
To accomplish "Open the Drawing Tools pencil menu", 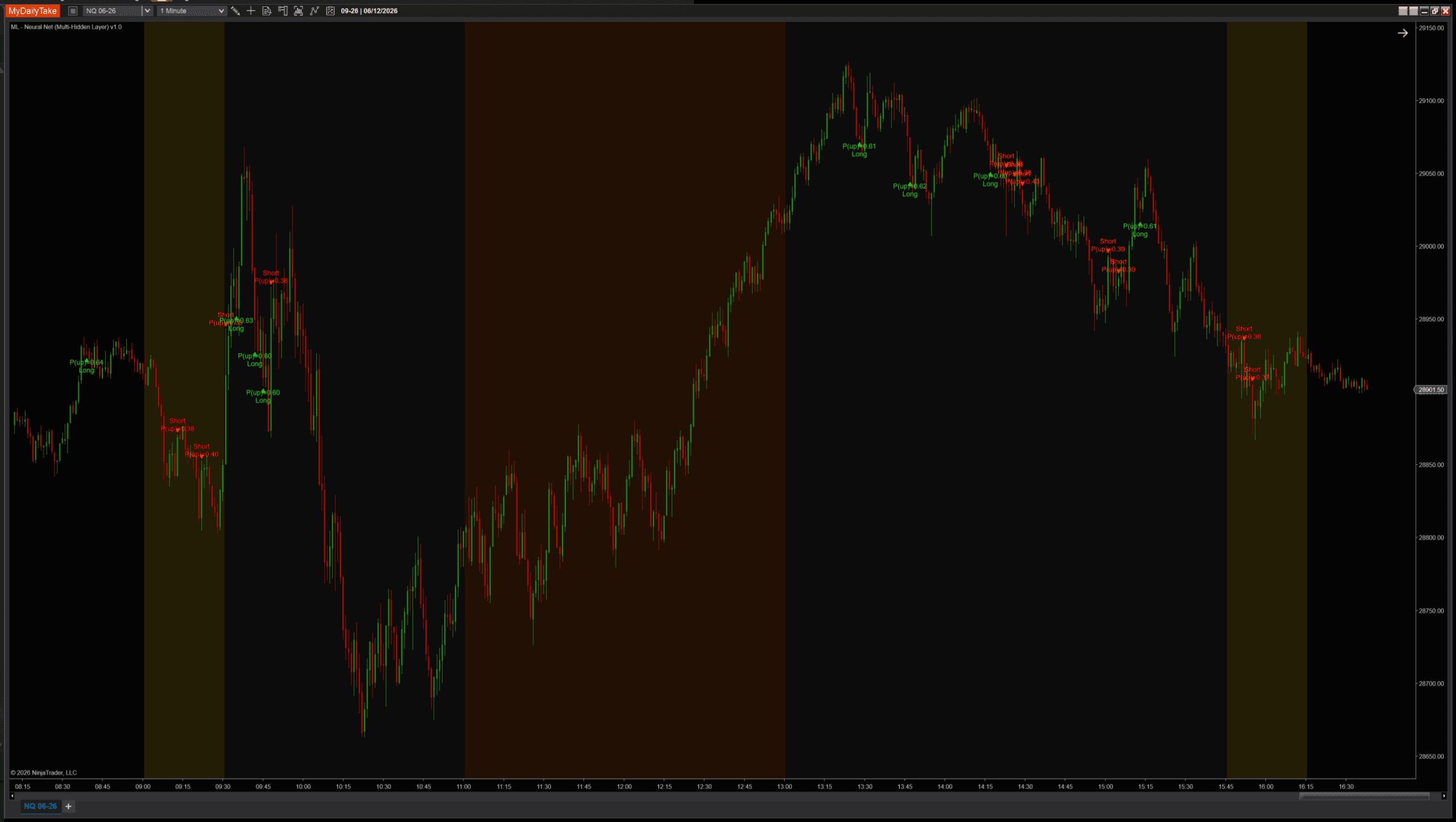I will click(x=235, y=11).
